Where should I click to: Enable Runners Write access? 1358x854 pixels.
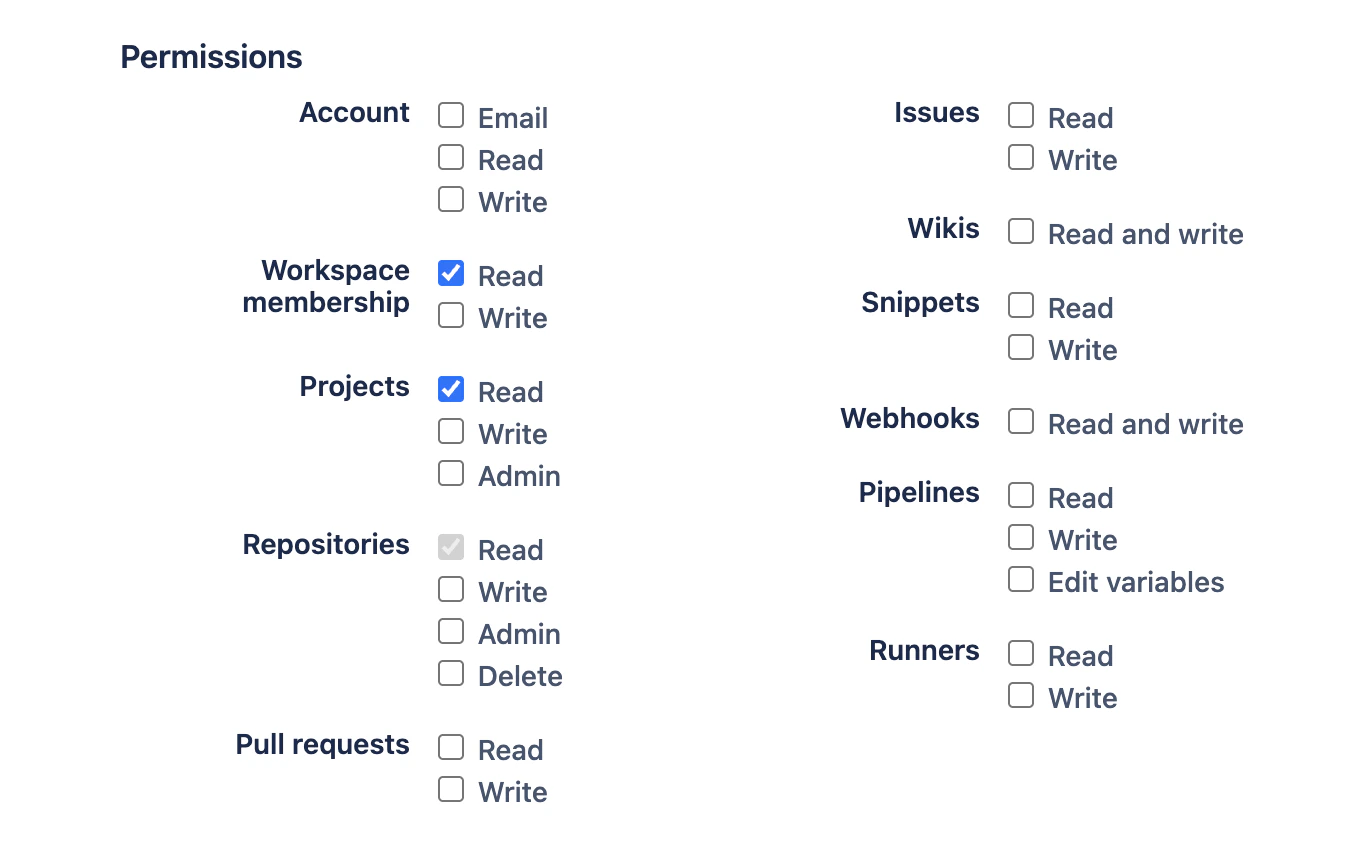click(1021, 695)
